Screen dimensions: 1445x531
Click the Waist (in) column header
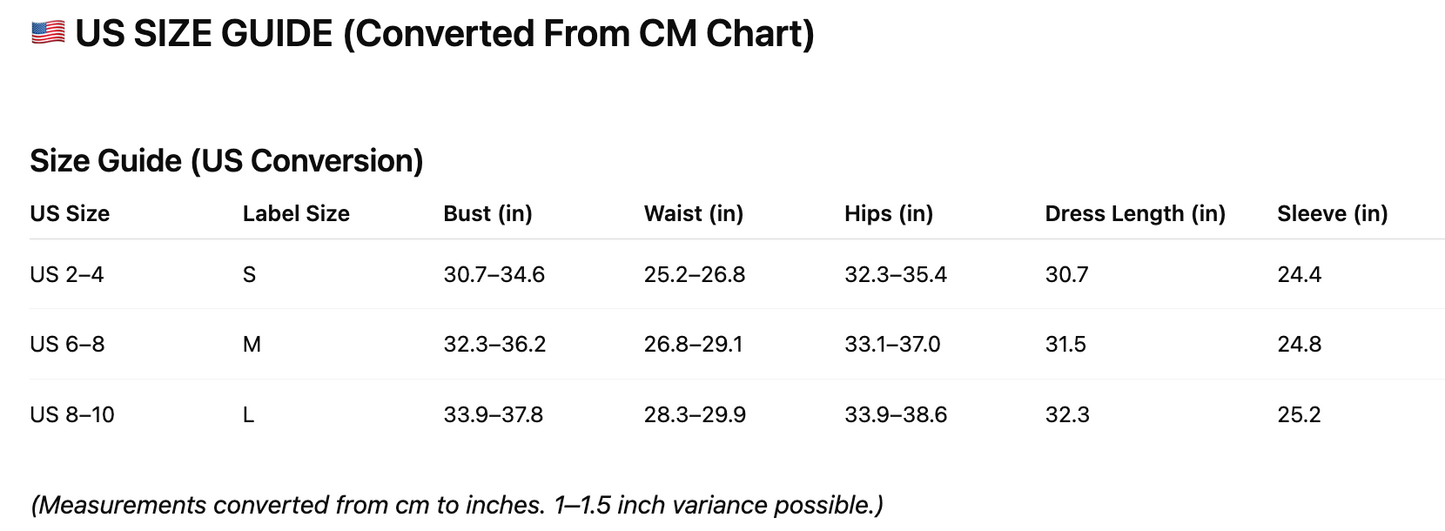coord(694,213)
